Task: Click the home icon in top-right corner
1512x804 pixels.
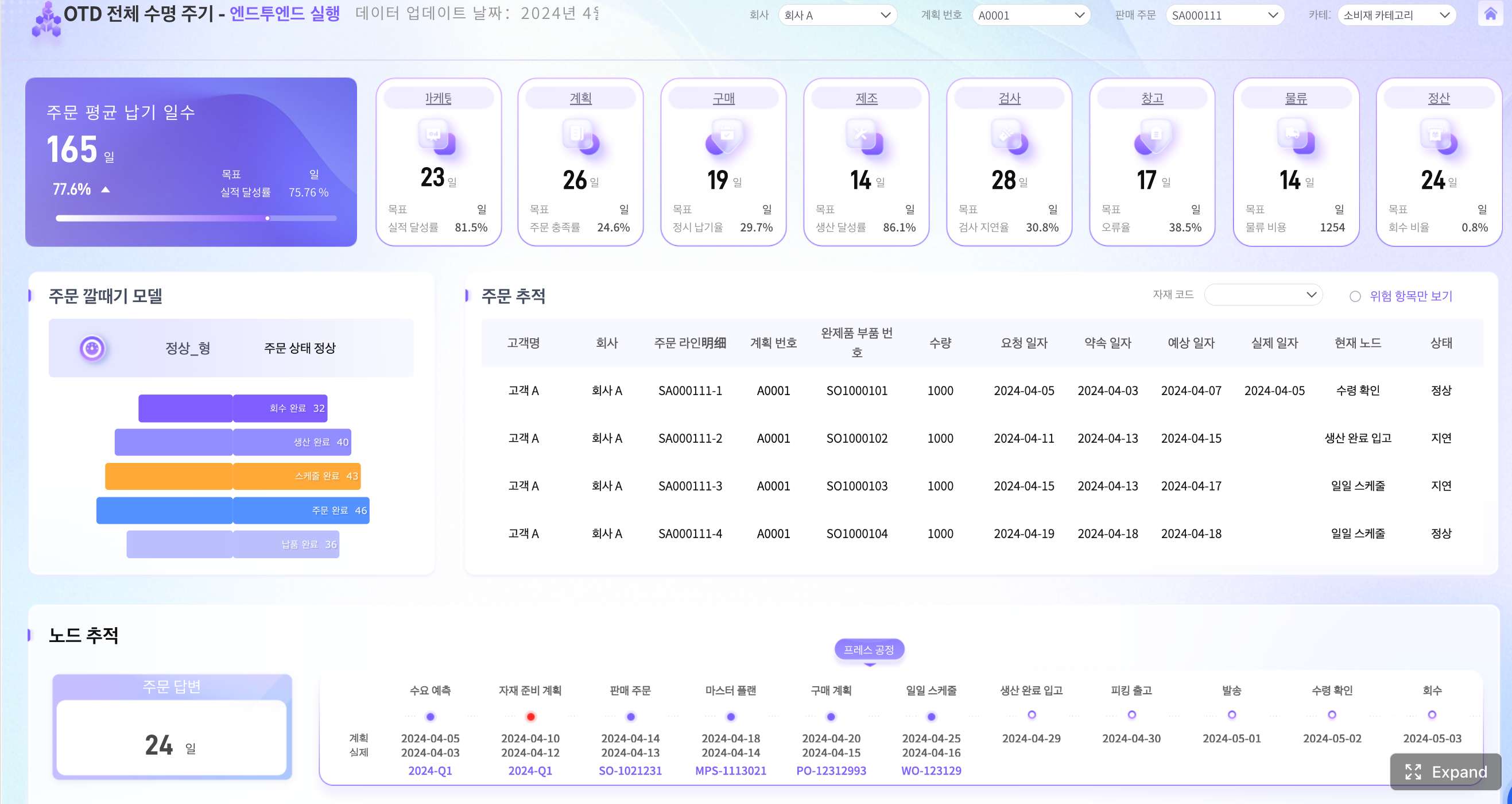Action: click(x=1490, y=14)
